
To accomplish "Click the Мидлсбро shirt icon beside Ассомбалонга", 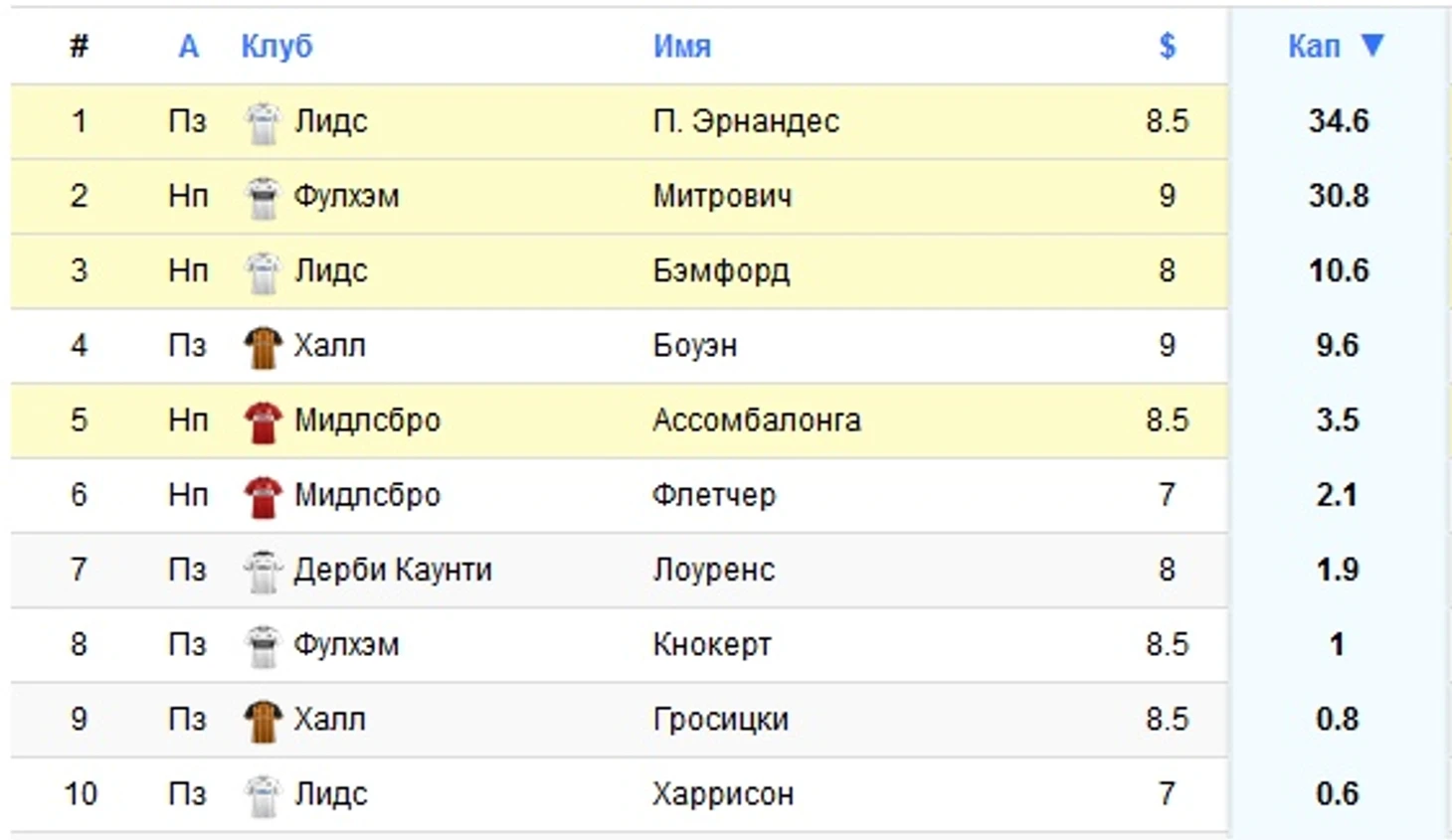I will [263, 420].
